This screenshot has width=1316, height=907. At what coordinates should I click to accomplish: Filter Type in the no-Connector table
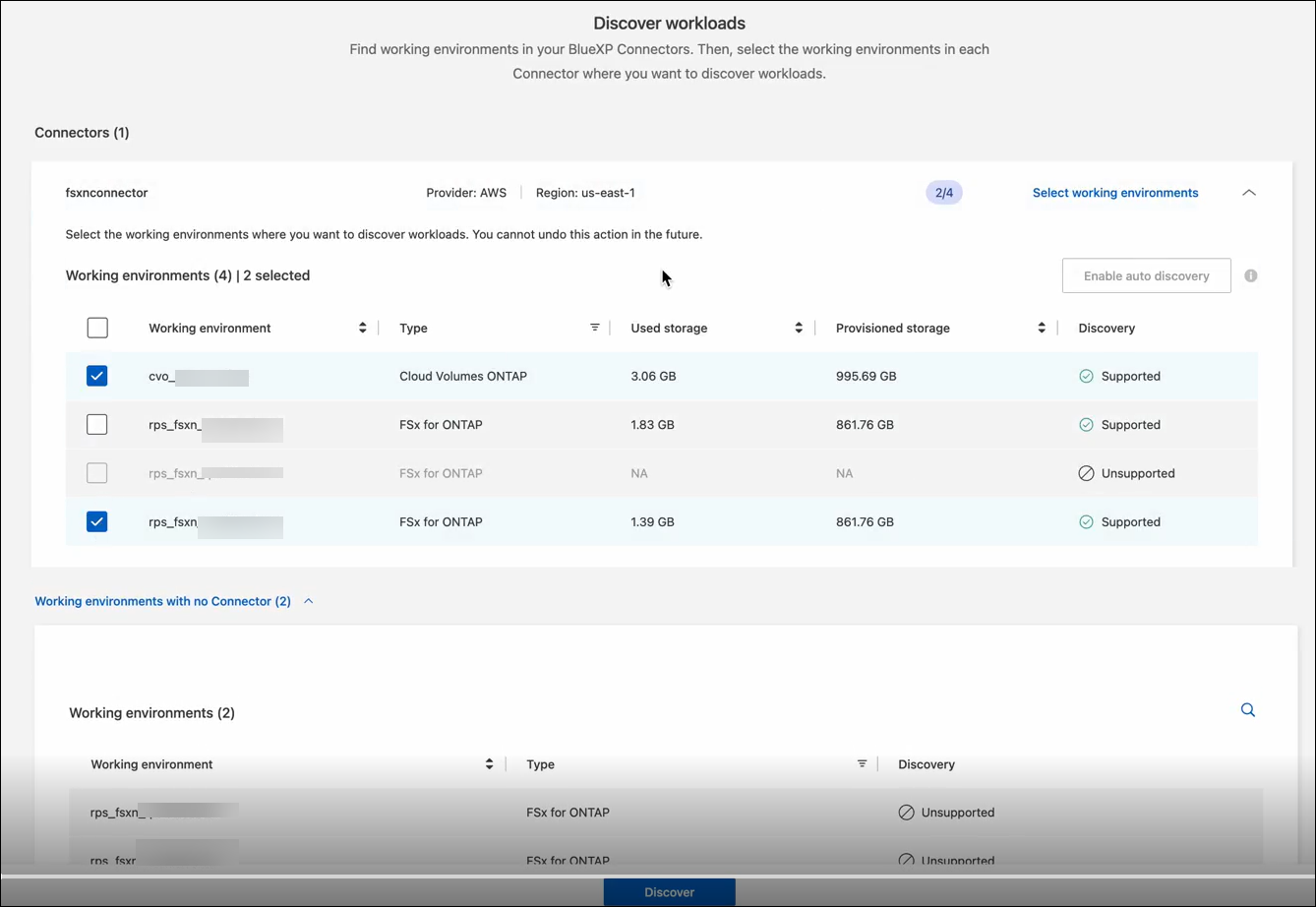click(x=862, y=764)
